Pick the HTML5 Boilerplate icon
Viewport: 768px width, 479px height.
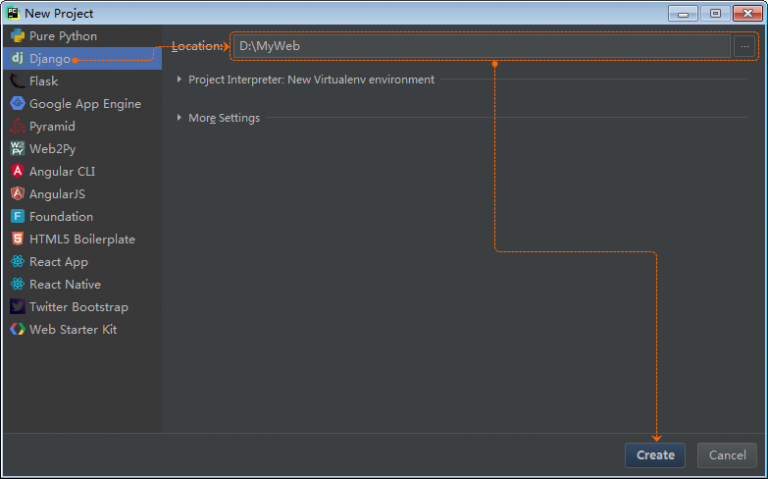point(17,239)
